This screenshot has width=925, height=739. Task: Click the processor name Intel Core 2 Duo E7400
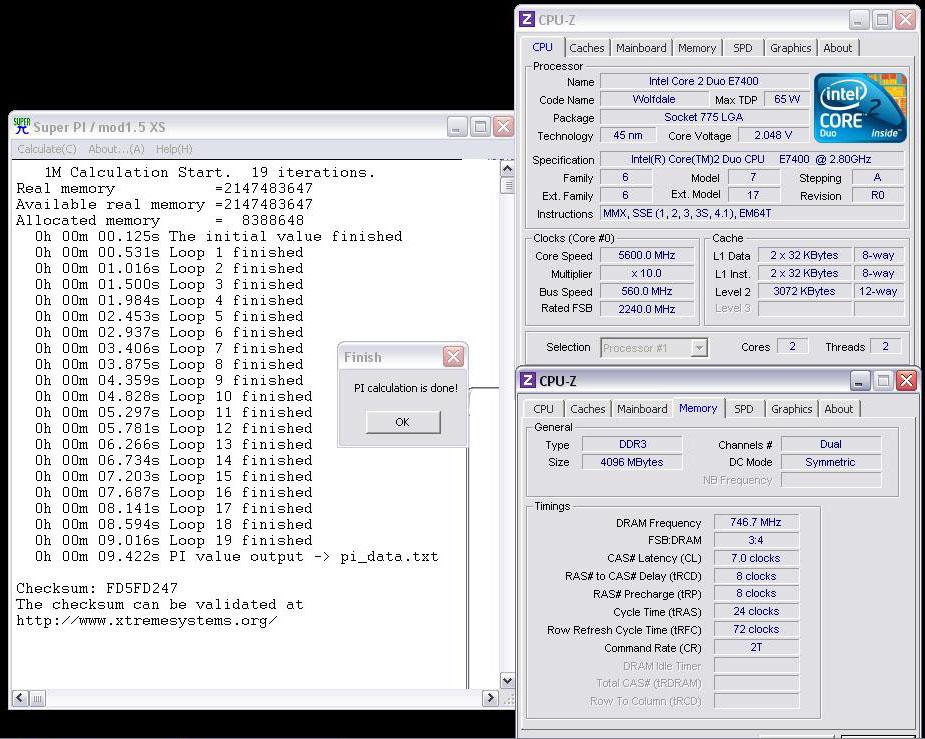(704, 81)
